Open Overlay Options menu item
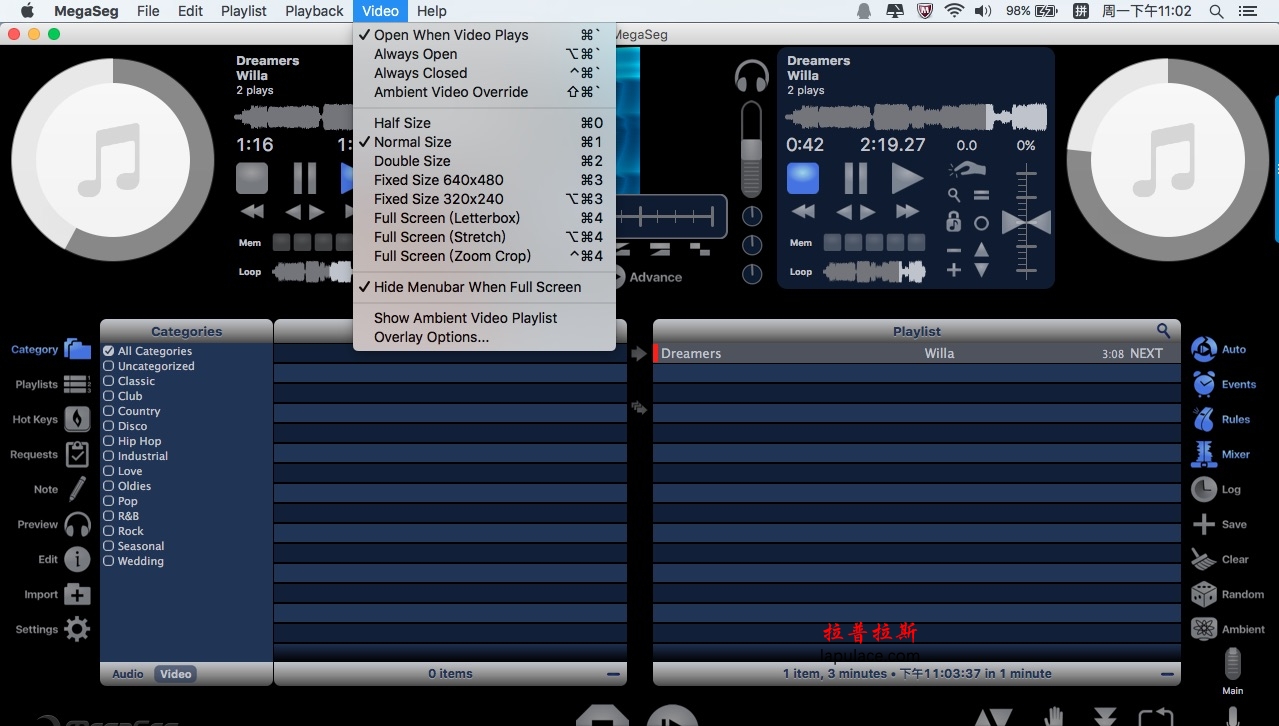Screen dimensions: 1279x726 click(484, 337)
